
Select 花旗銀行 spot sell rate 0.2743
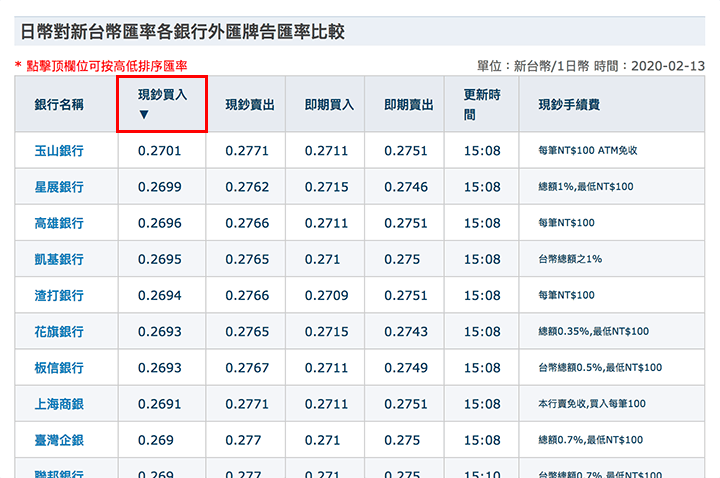pos(406,332)
